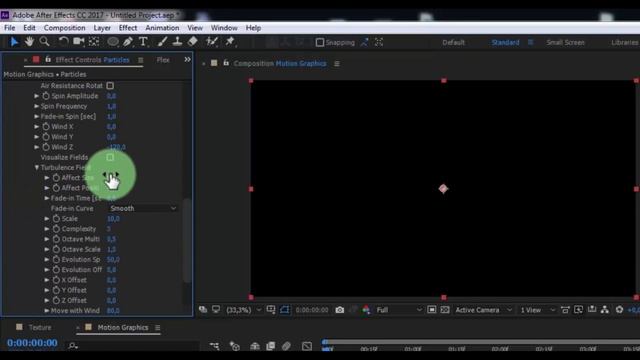Select the Ellipse shape tool
The image size is (640, 360).
coord(113,42)
